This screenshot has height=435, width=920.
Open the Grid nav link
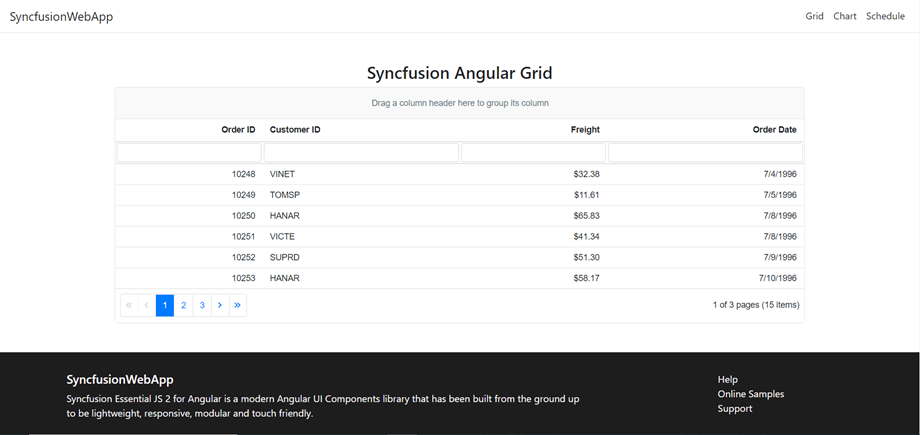click(x=814, y=16)
